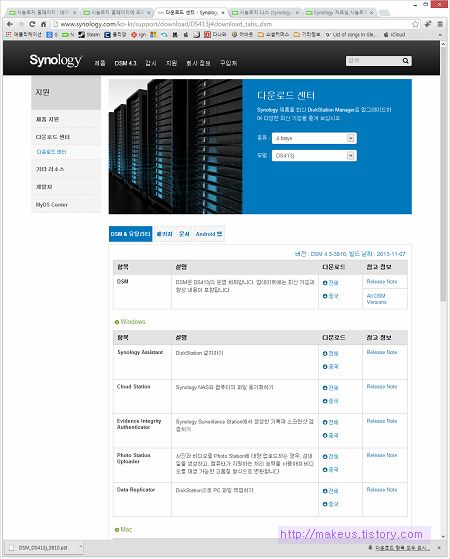Switch to the 문서 tab
The height and width of the screenshot is (559, 450).
click(184, 234)
